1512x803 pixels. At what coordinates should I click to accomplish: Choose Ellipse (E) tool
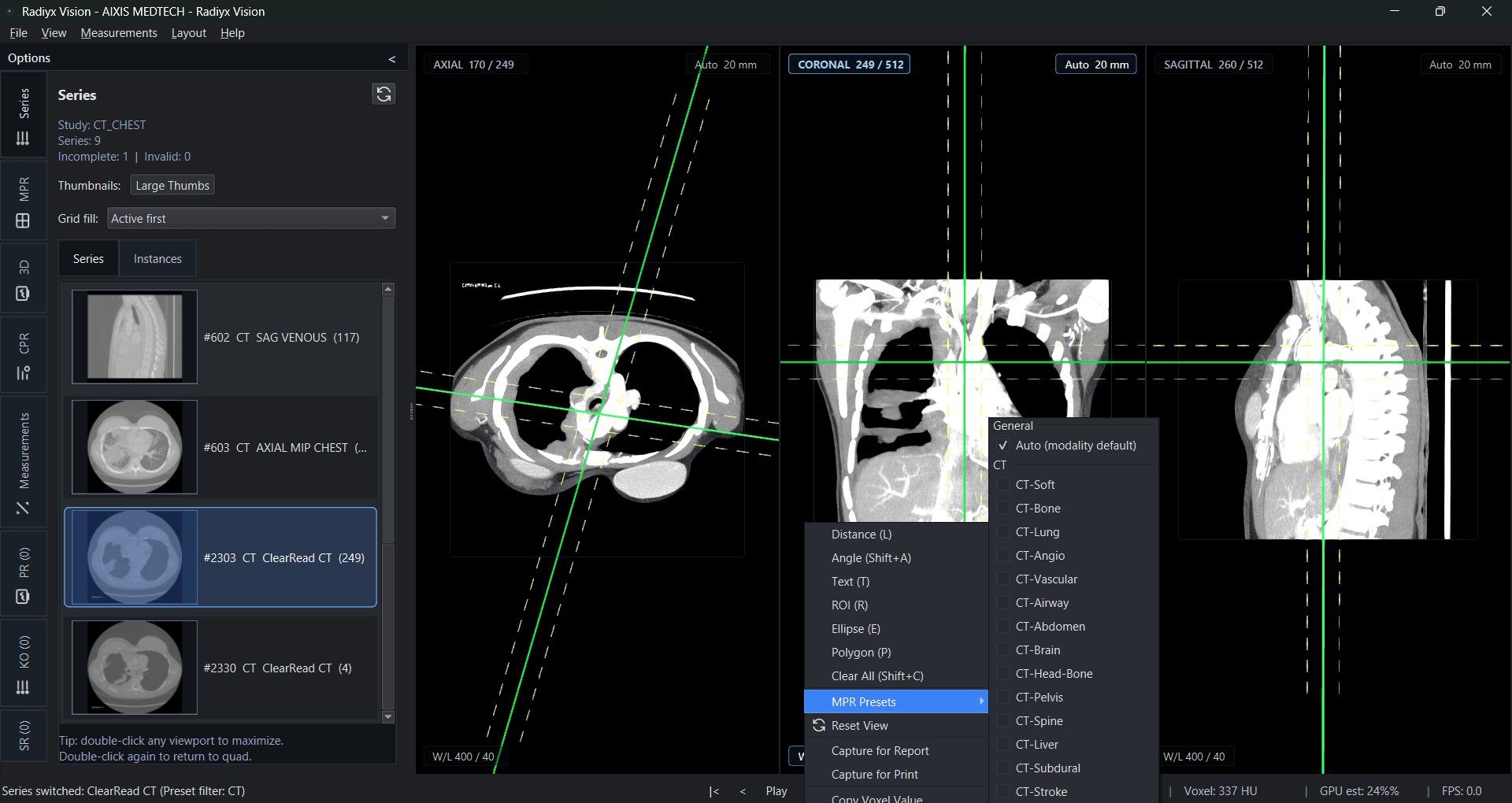click(896, 629)
